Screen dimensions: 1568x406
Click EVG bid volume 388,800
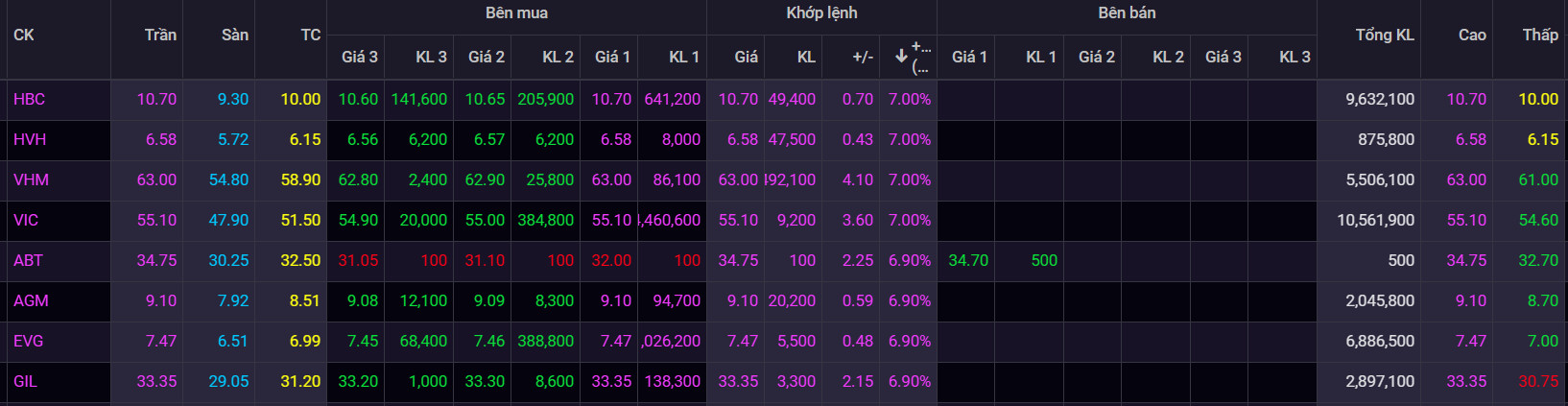click(546, 341)
